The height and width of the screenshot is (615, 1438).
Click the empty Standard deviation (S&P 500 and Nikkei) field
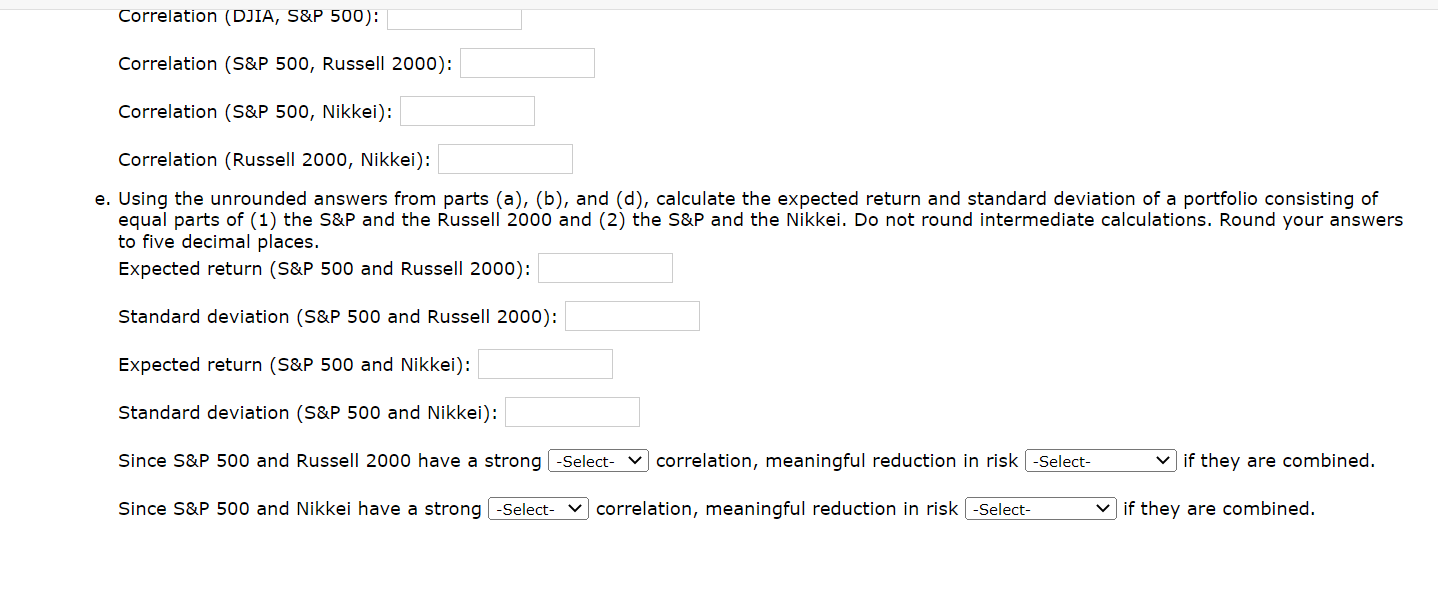[572, 411]
